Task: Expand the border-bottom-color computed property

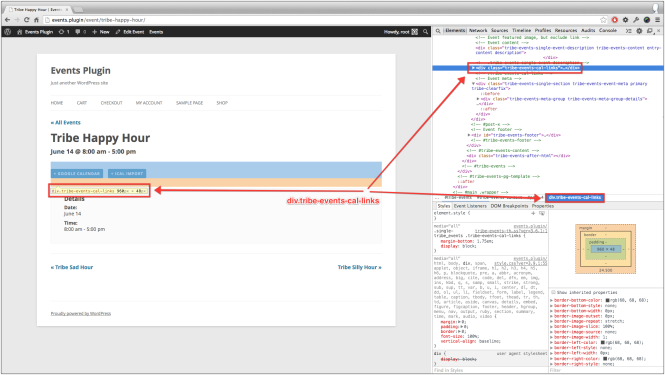Action: [x=552, y=300]
